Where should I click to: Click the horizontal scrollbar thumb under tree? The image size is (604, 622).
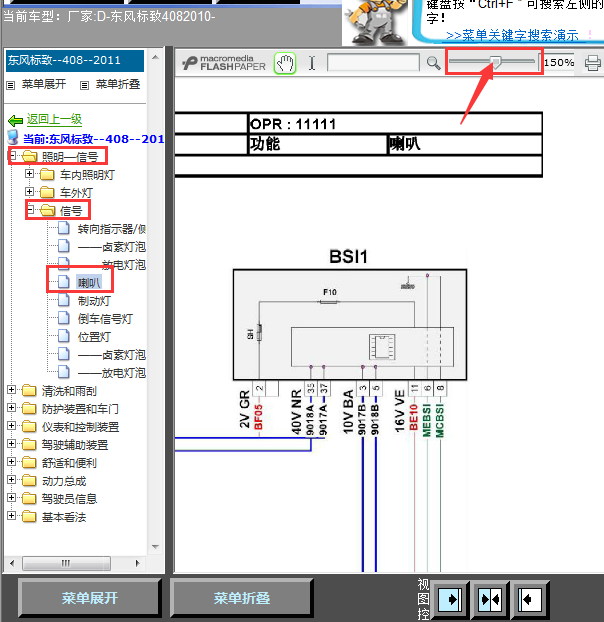coord(66,563)
